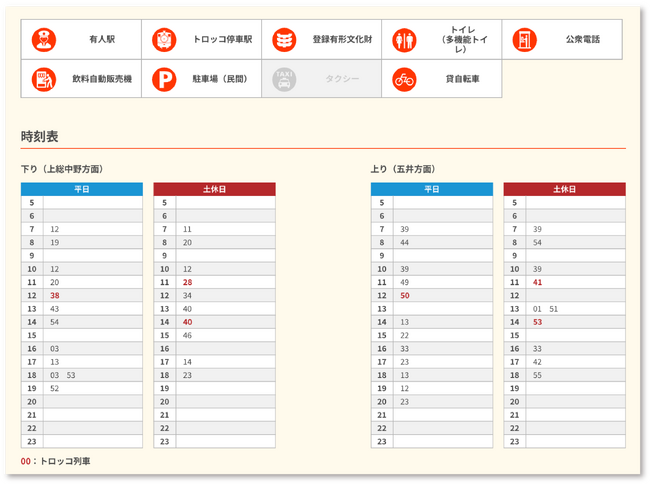
Task: Click the red 50 departure in 上り weekday
Action: pos(404,296)
